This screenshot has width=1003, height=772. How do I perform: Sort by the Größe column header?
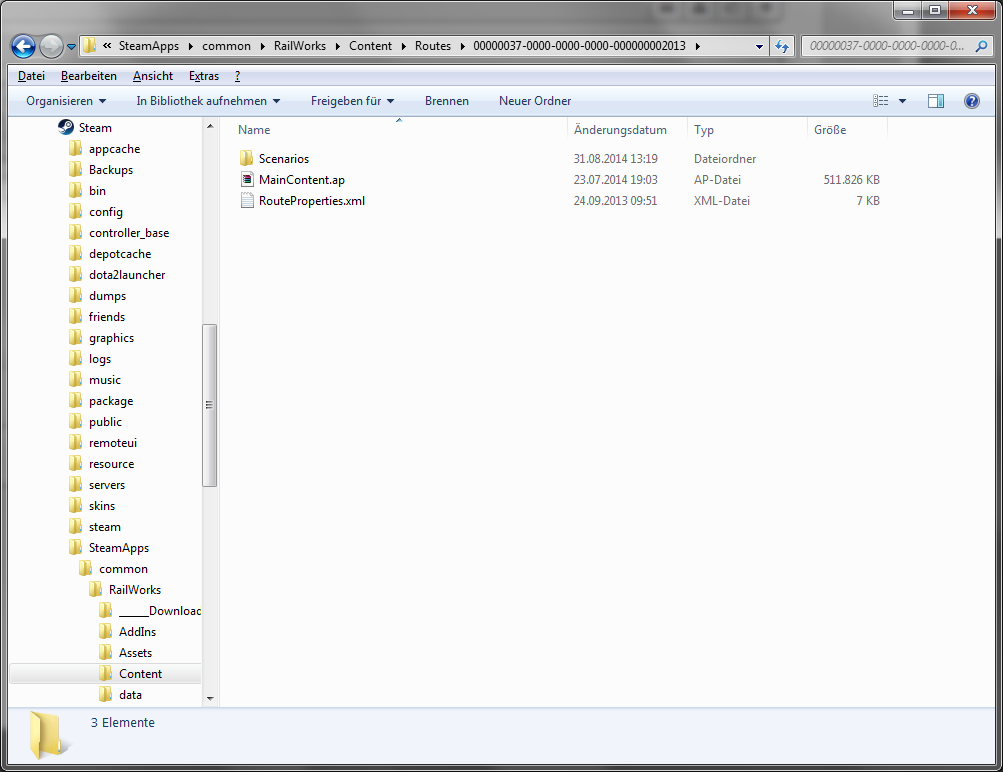[830, 130]
